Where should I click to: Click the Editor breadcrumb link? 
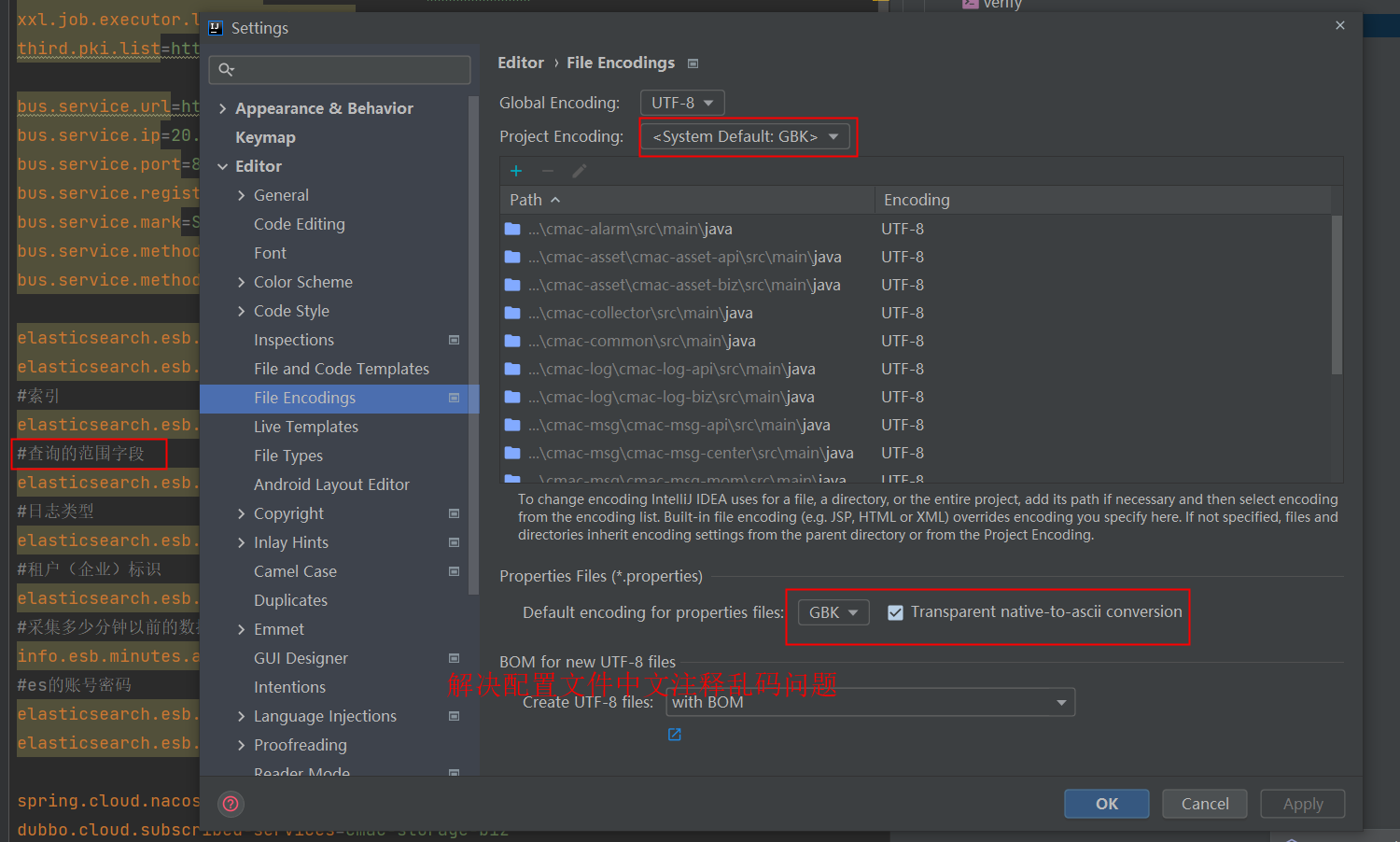coord(521,63)
